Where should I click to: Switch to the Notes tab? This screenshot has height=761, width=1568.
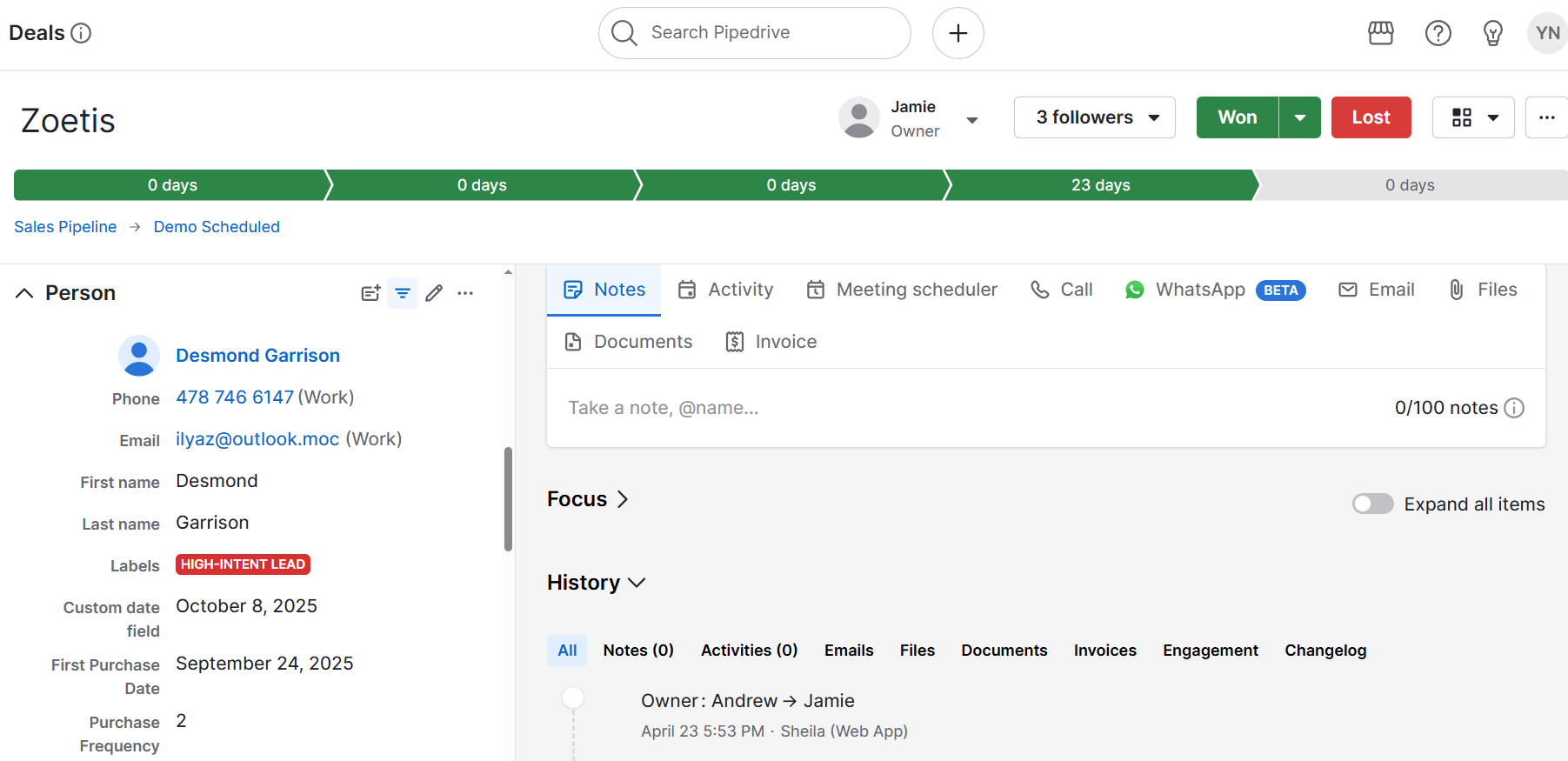[x=604, y=290]
